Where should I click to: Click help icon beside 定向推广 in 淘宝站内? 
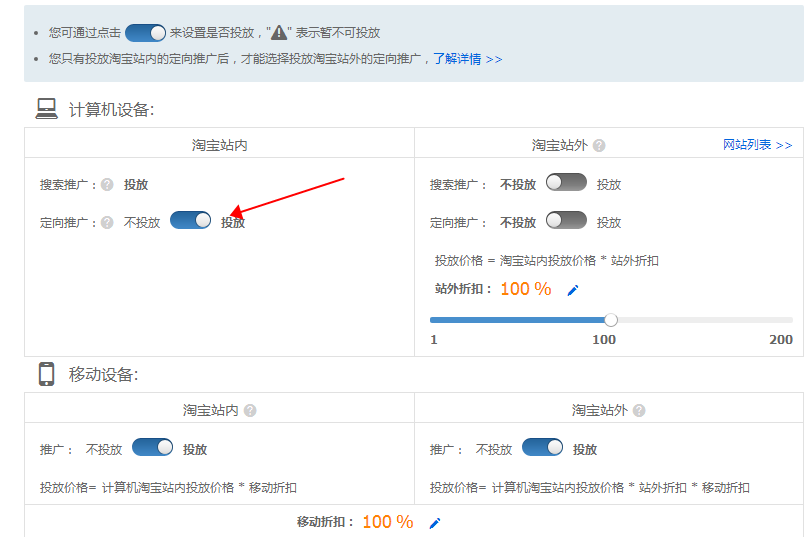point(107,223)
